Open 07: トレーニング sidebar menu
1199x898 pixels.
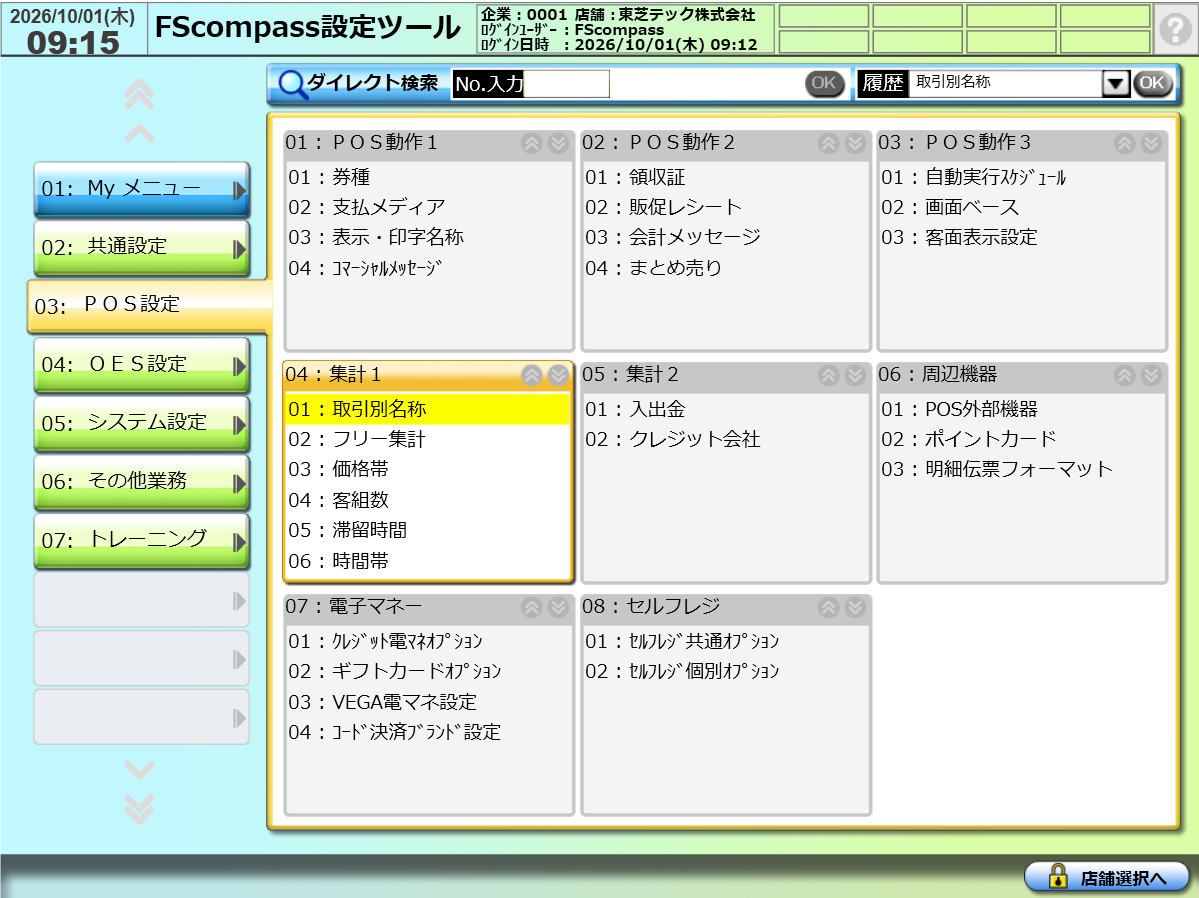pyautogui.click(x=141, y=541)
